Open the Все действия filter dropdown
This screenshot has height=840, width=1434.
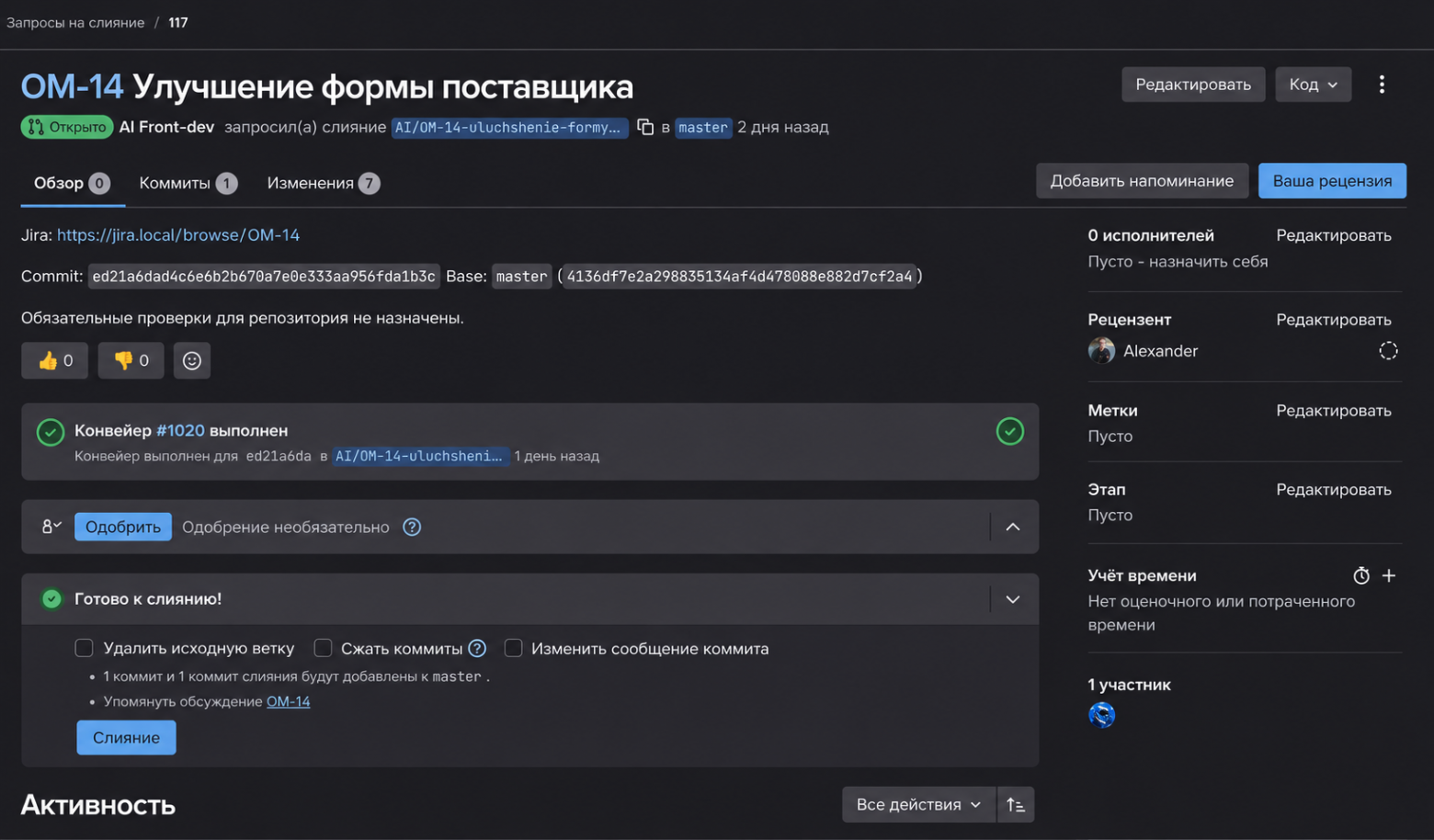918,804
